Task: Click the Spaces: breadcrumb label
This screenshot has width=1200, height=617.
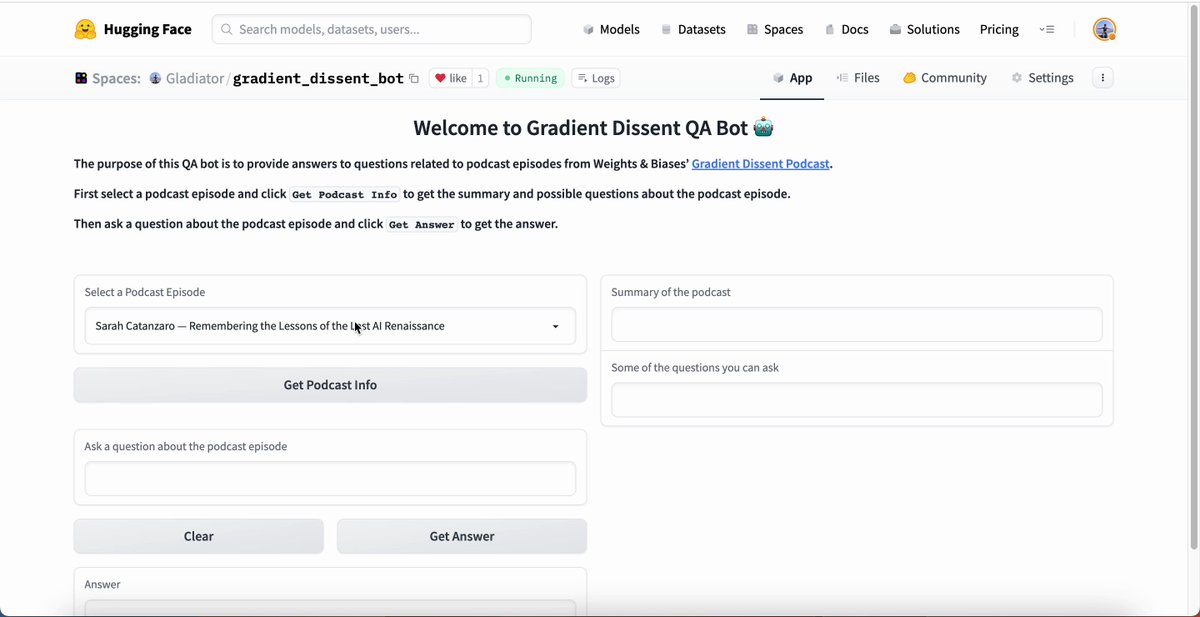Action: tap(116, 78)
